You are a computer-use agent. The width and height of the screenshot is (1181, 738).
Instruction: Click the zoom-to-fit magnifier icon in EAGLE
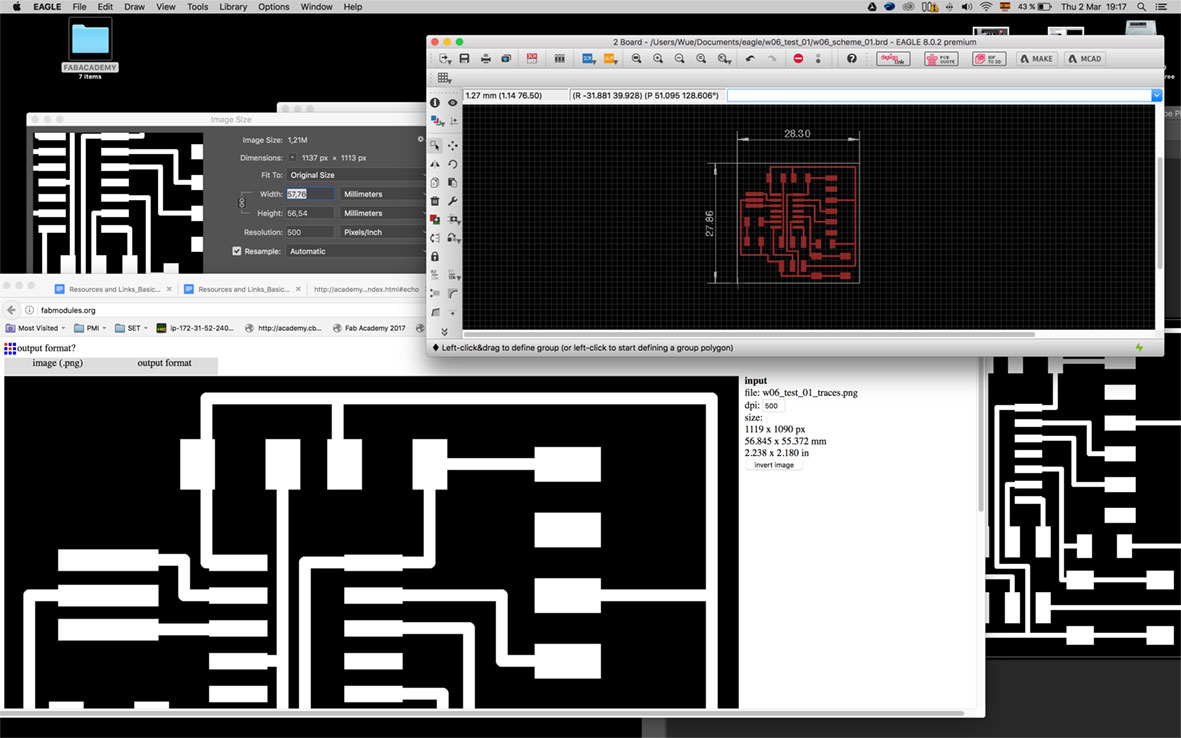coord(636,59)
